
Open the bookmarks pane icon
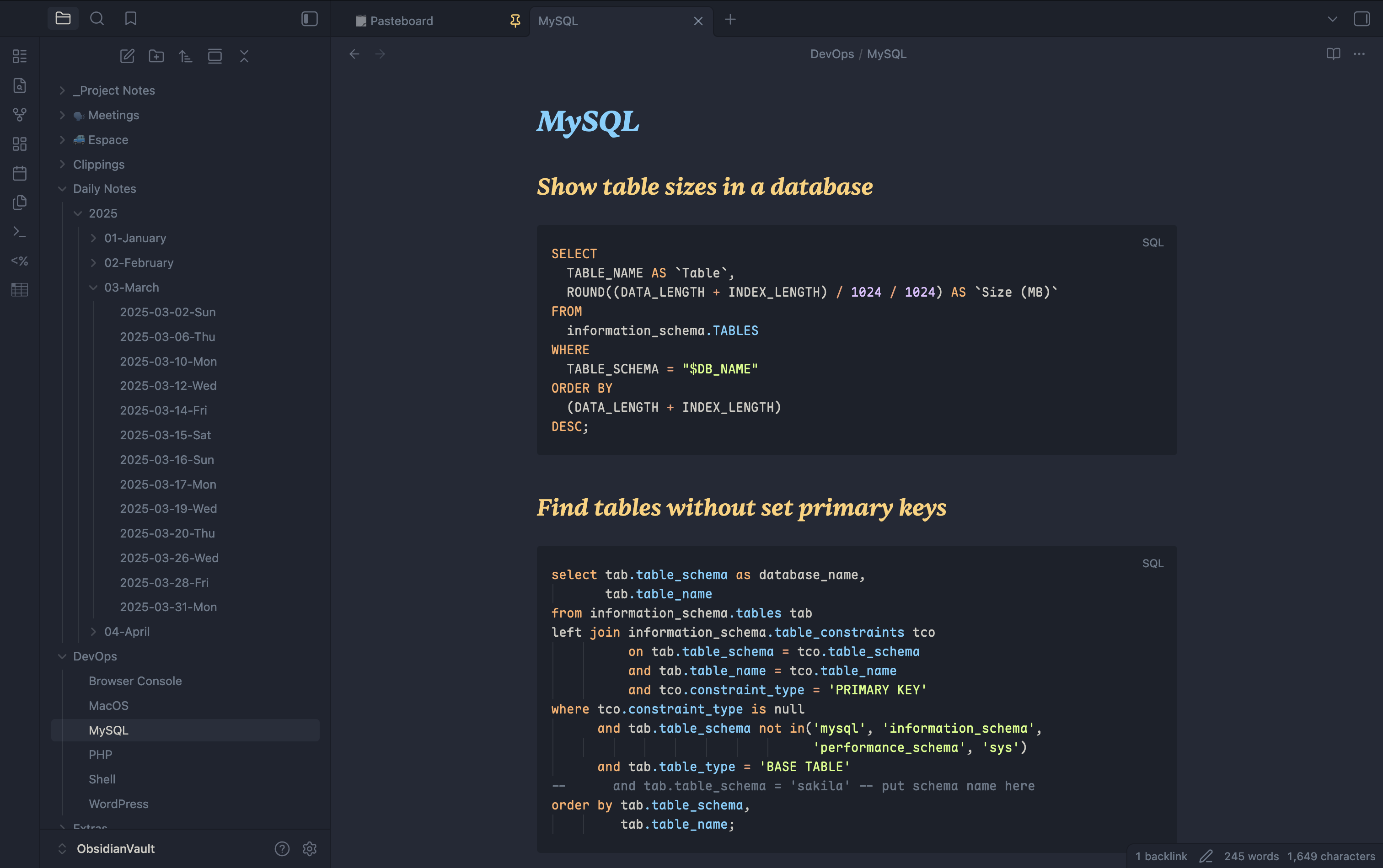(131, 19)
